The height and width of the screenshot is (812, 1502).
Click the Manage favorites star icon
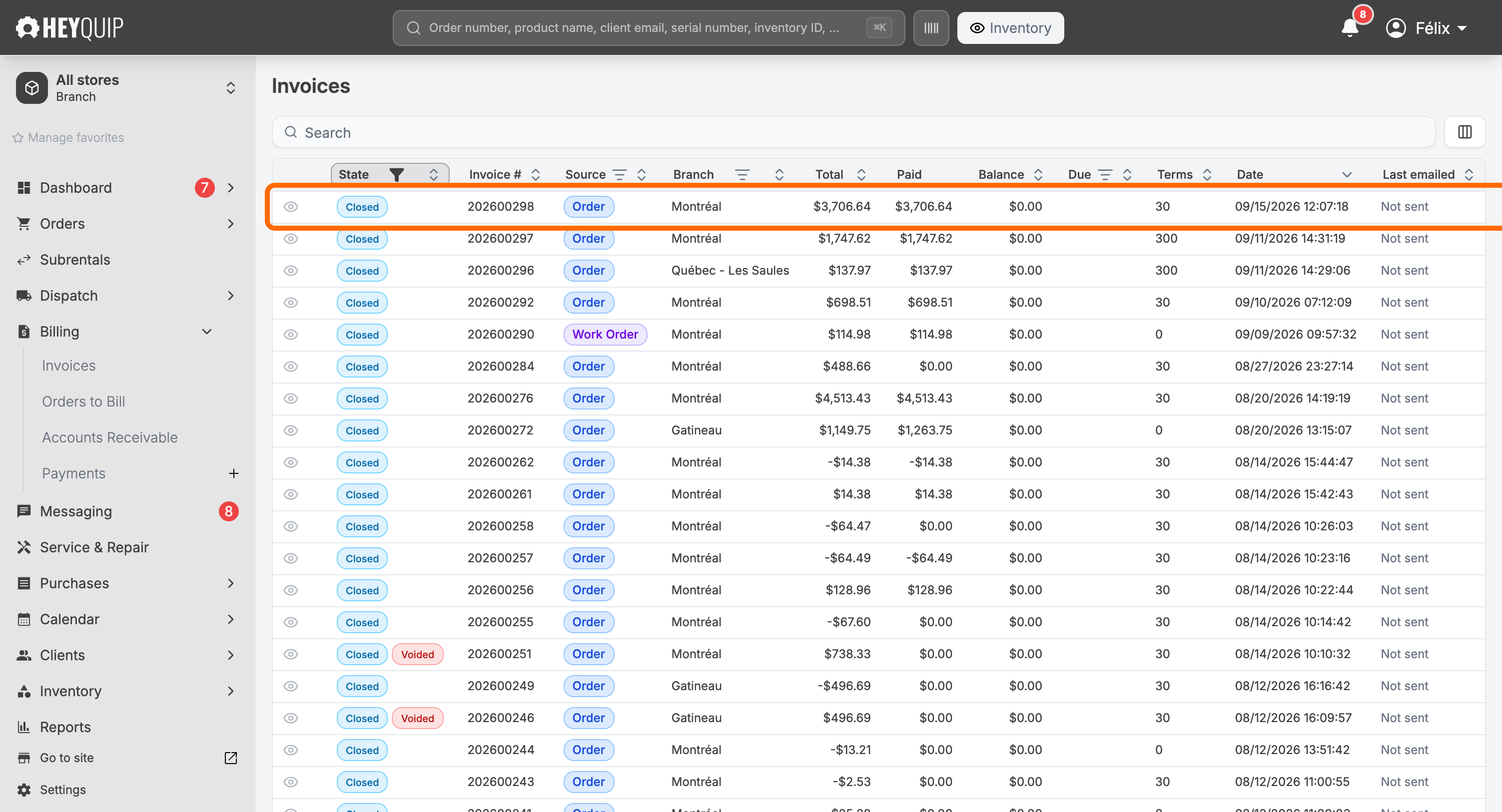pos(18,137)
